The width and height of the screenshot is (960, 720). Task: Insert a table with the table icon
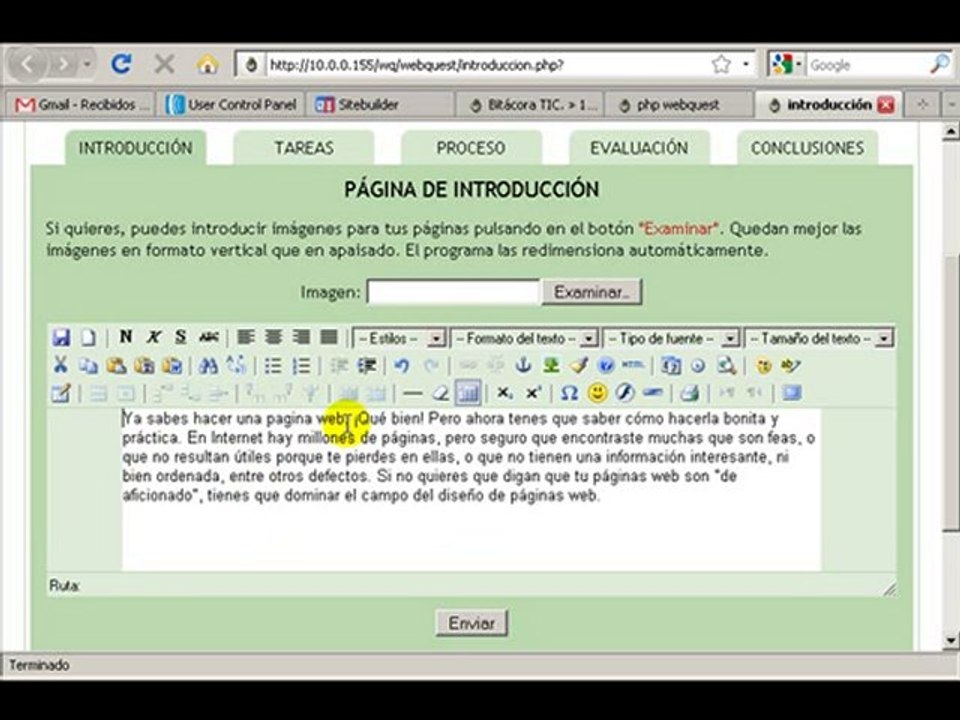60,393
